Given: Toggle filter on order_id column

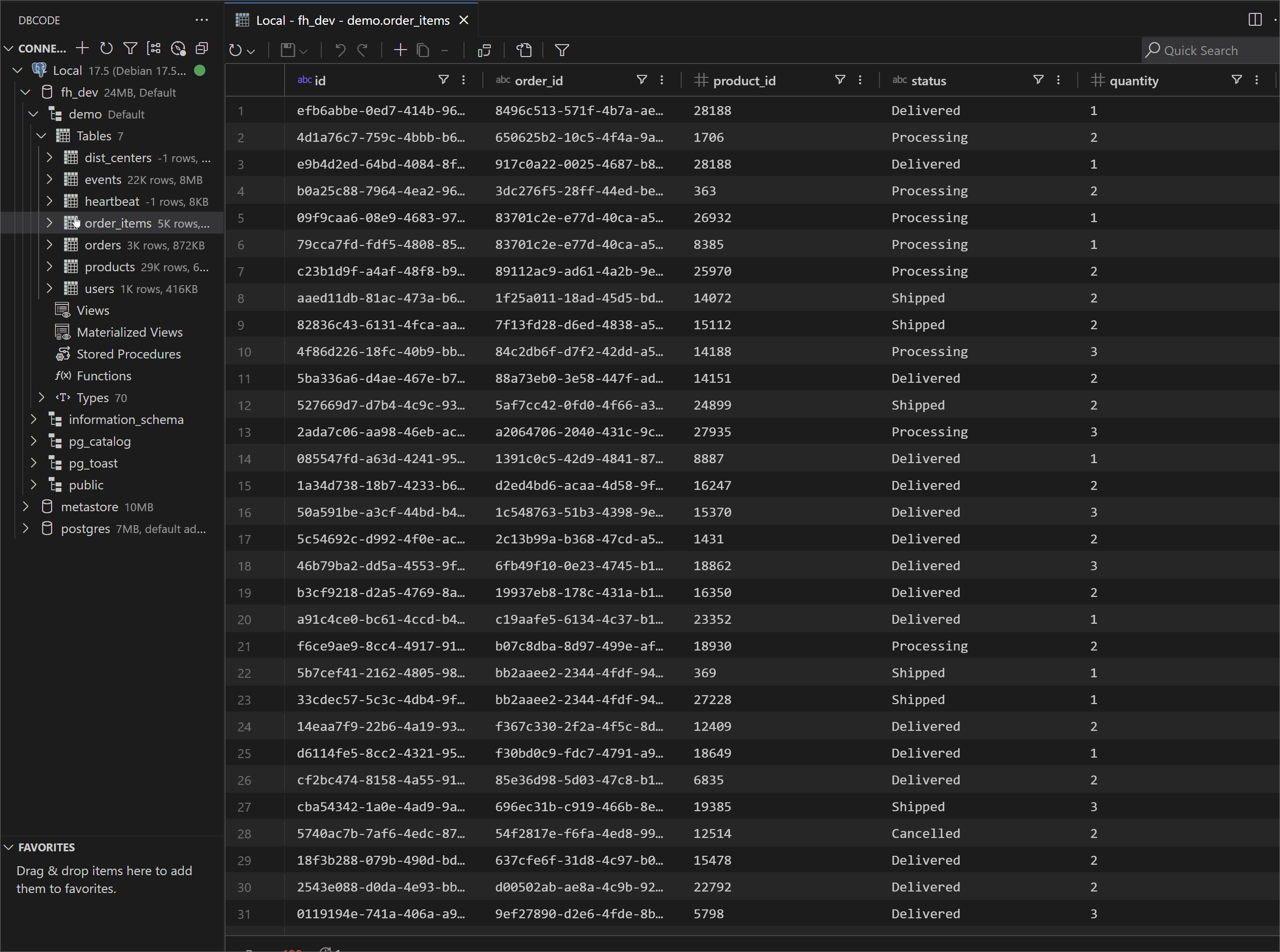Looking at the screenshot, I should [641, 79].
